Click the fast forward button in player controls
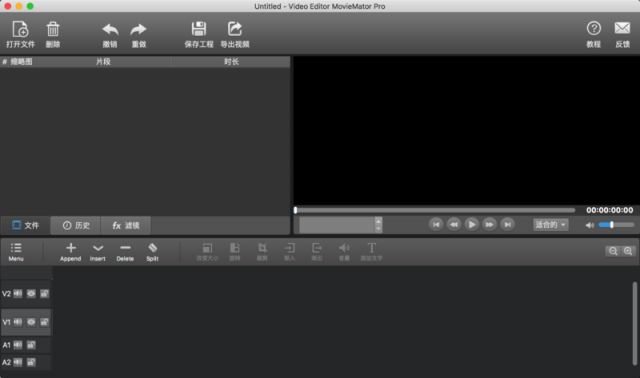Image resolution: width=640 pixels, height=378 pixels. [x=489, y=225]
